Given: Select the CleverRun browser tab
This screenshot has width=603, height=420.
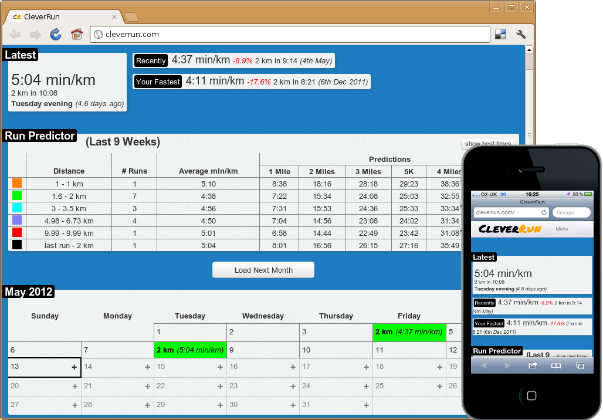Looking at the screenshot, I should pos(63,17).
